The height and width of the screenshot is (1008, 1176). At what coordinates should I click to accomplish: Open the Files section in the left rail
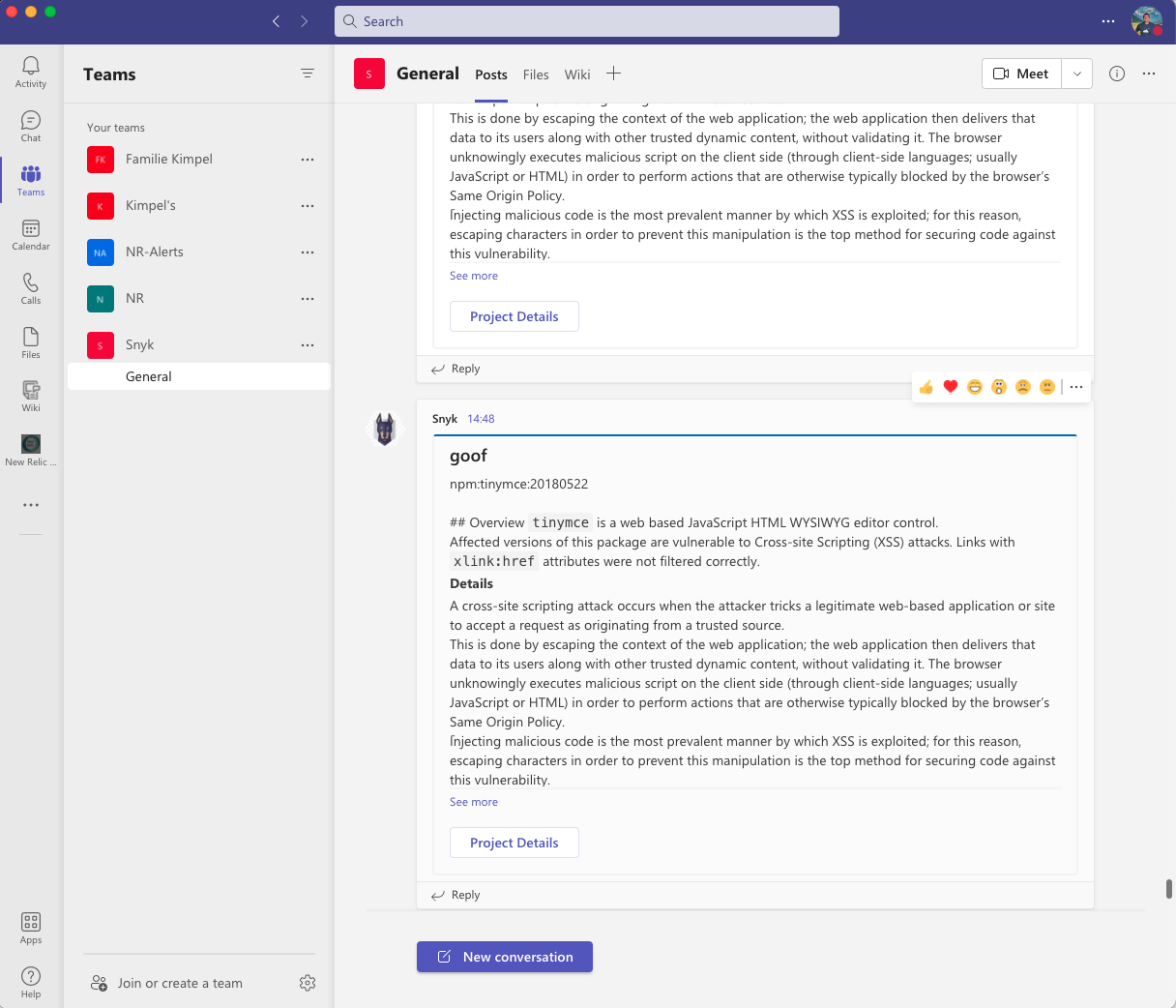31,343
